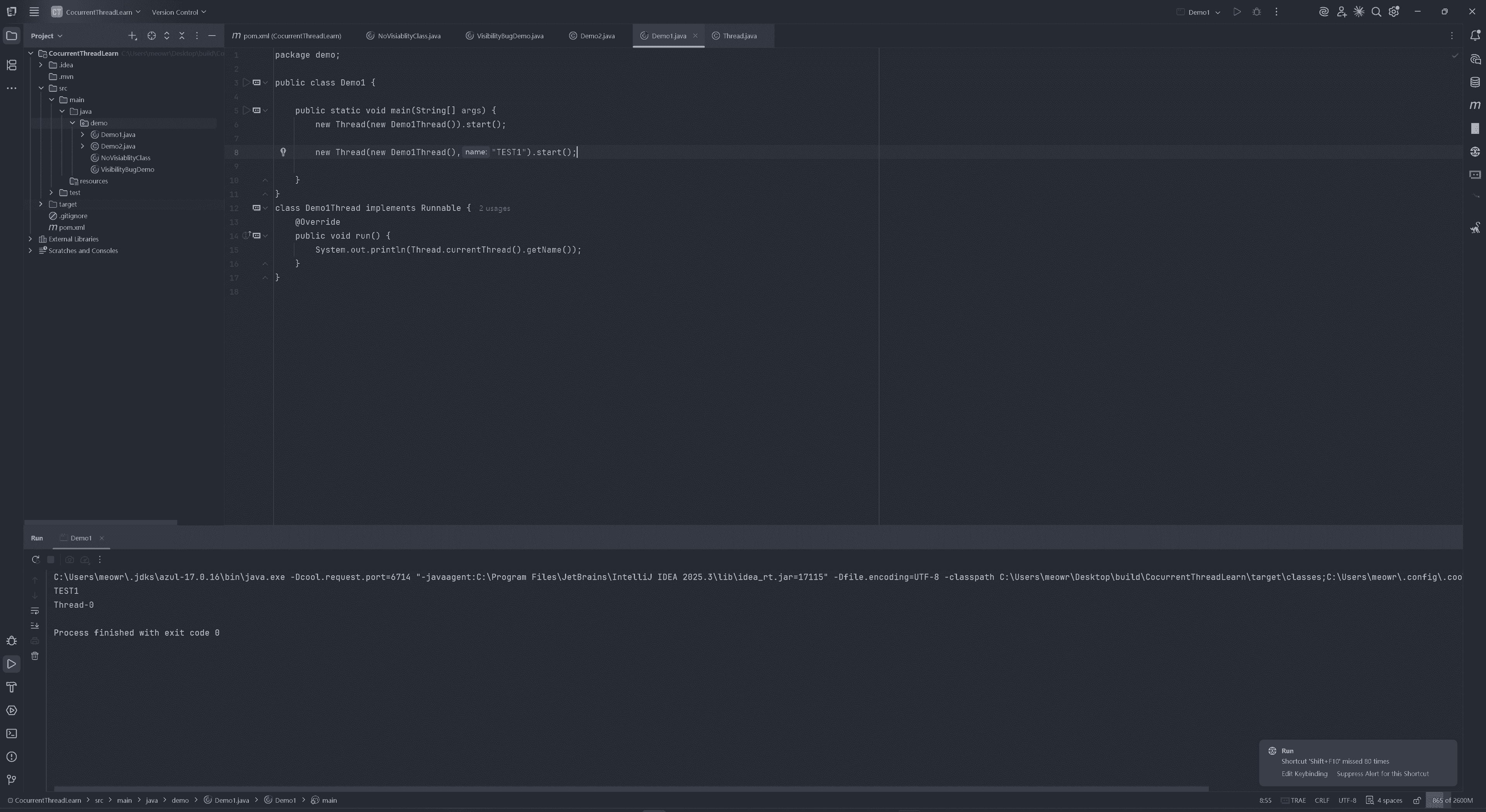Click the lightbulb intention icon on line 8
The image size is (1486, 812).
coord(283,152)
